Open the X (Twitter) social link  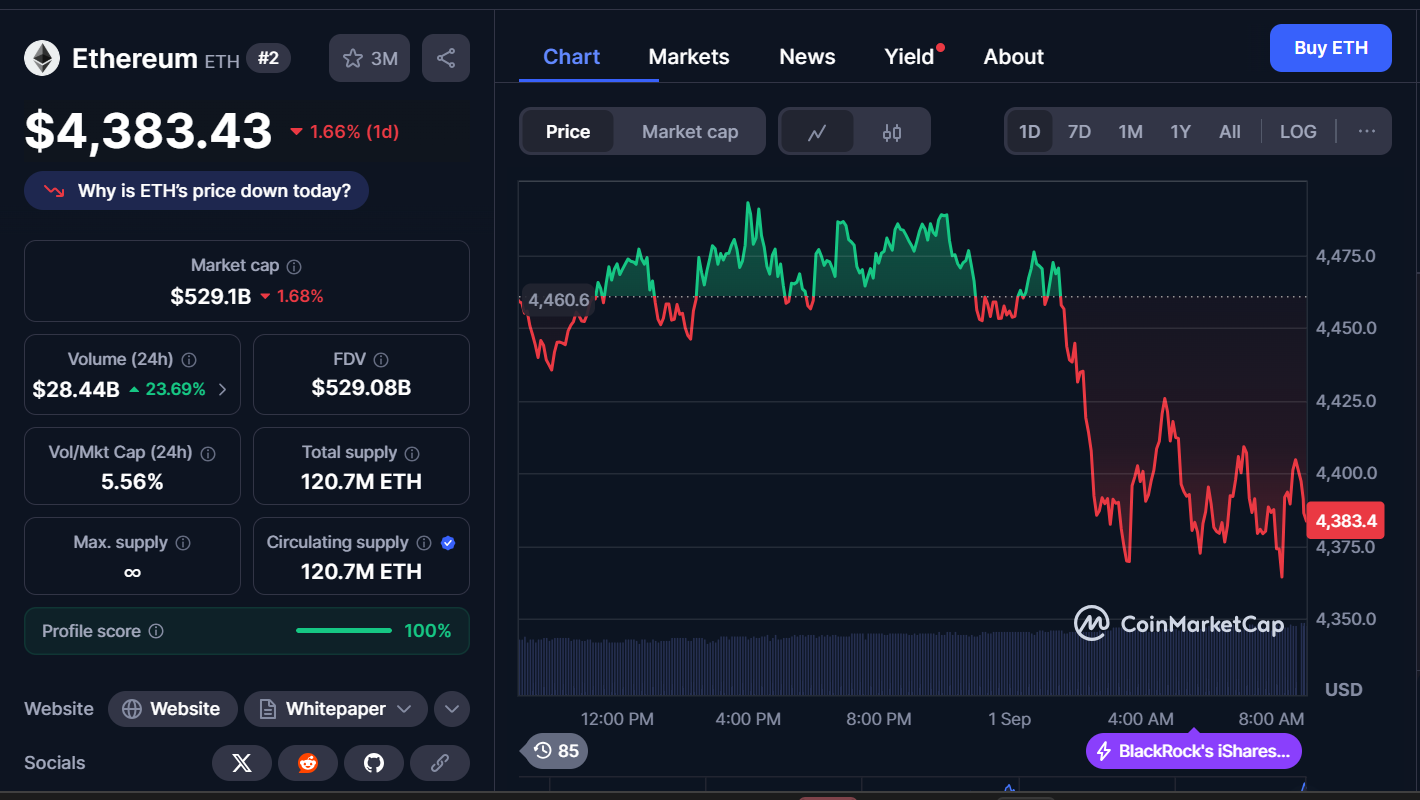[242, 763]
